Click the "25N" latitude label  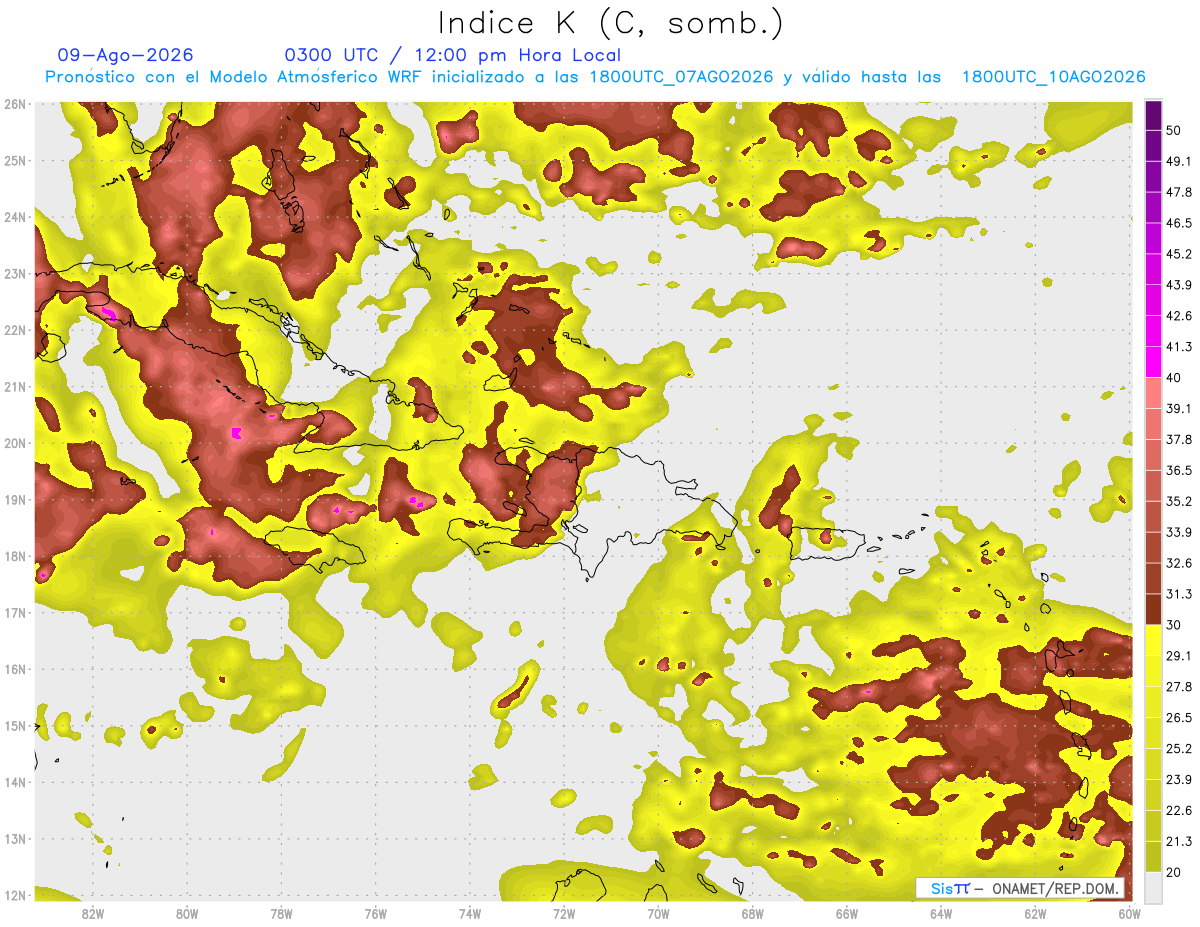click(15, 160)
